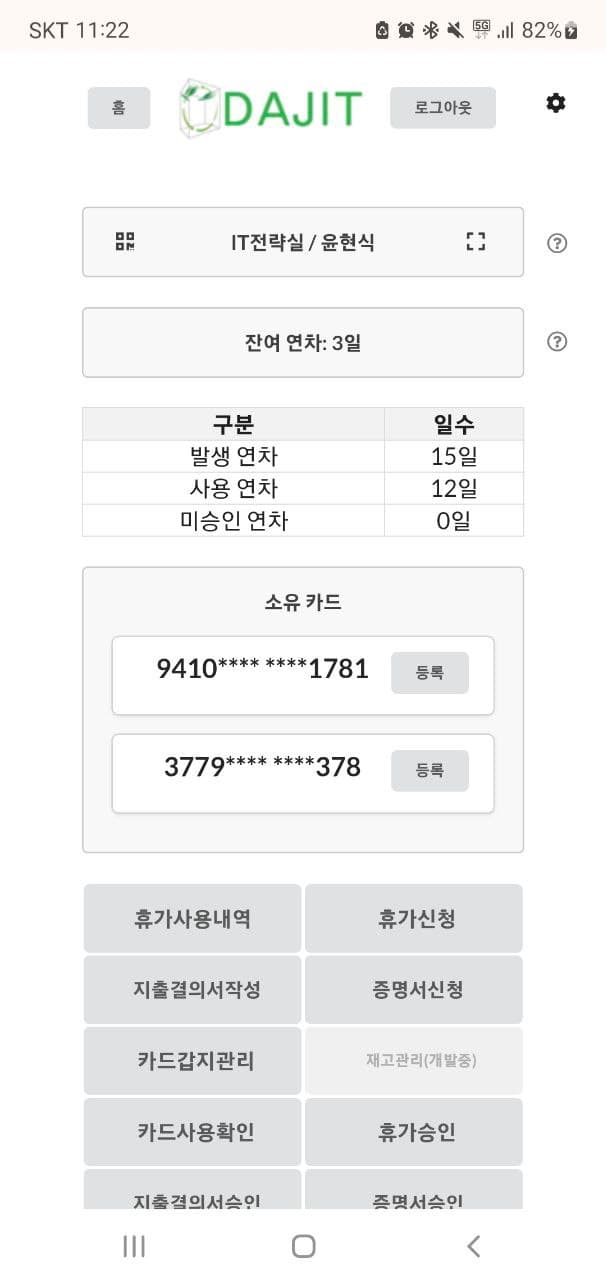The height and width of the screenshot is (1280, 606).
Task: Tap the QR code icon
Action: [125, 241]
